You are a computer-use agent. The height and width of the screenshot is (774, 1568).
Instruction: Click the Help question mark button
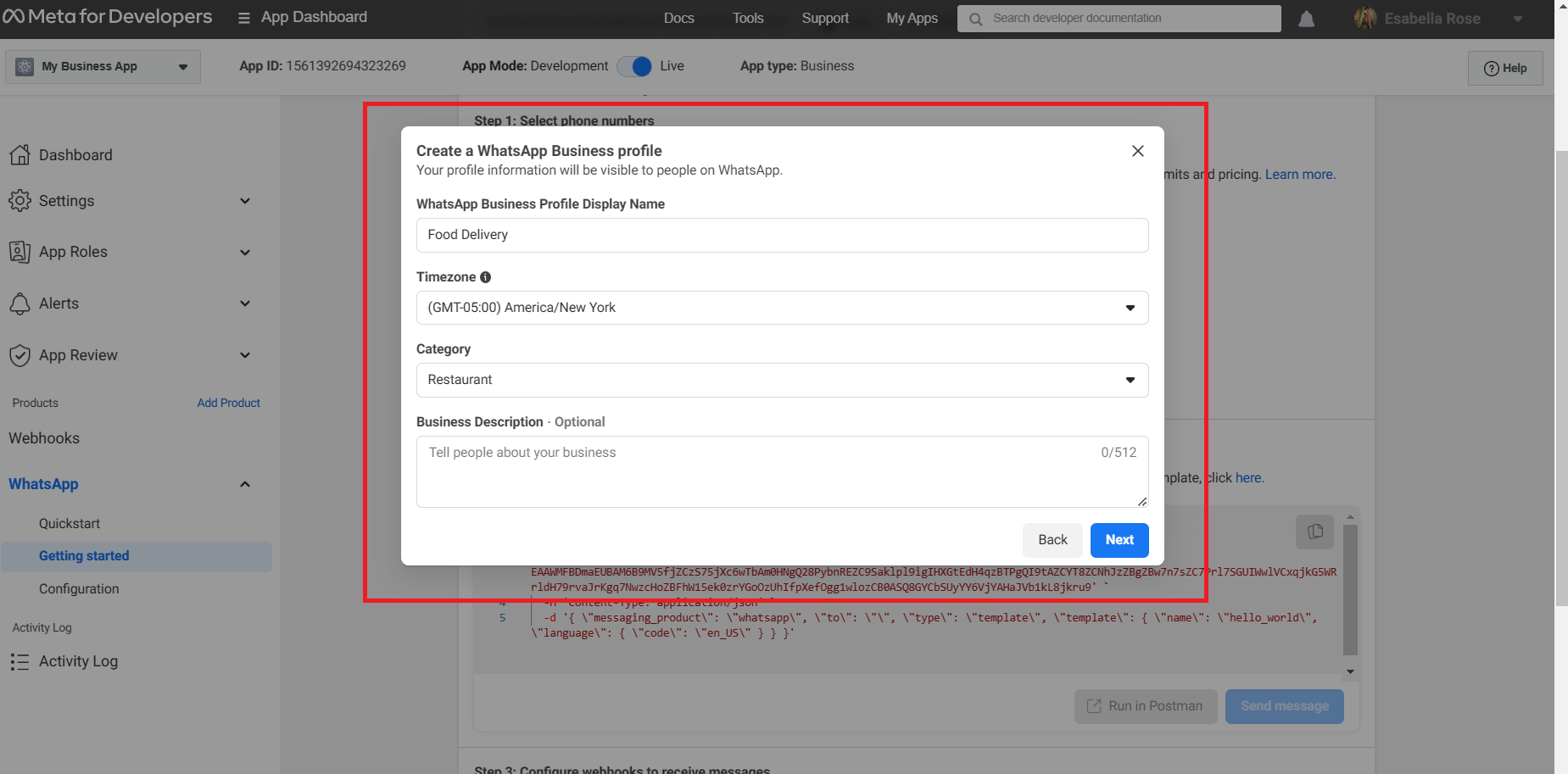click(x=1505, y=68)
